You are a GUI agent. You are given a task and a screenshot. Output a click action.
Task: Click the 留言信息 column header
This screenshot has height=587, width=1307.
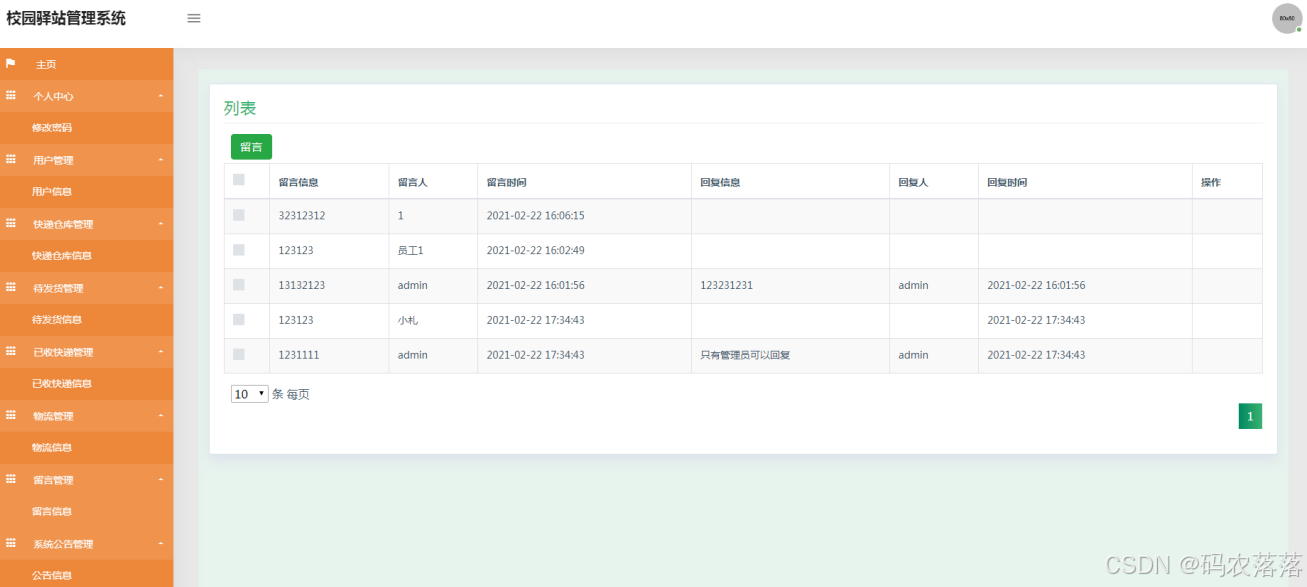[x=298, y=182]
